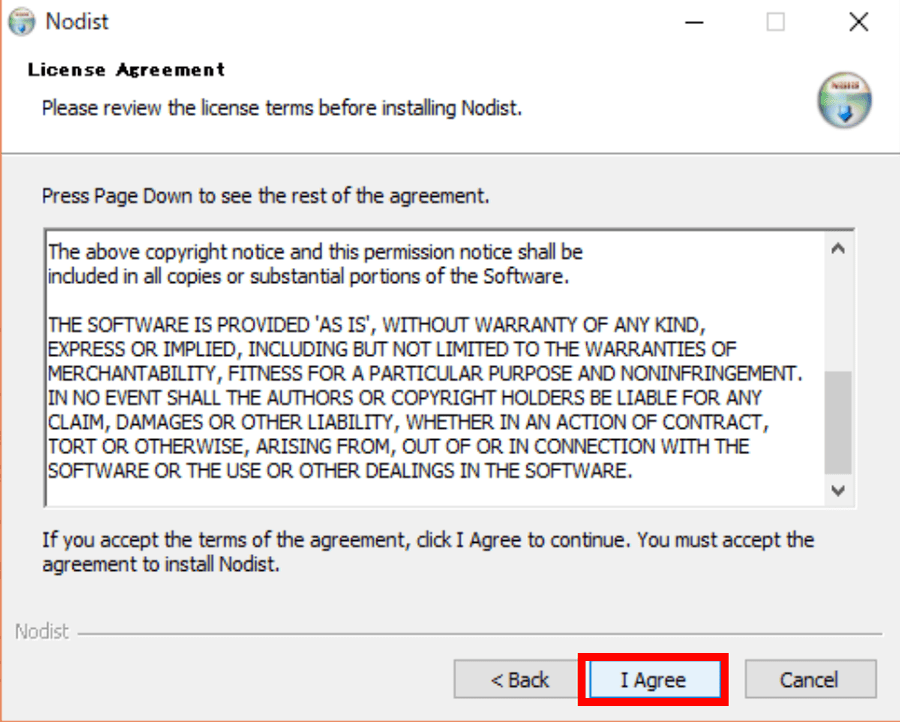The image size is (900, 722).
Task: Click the 'Please review the license terms' subtitle
Action: tap(281, 106)
